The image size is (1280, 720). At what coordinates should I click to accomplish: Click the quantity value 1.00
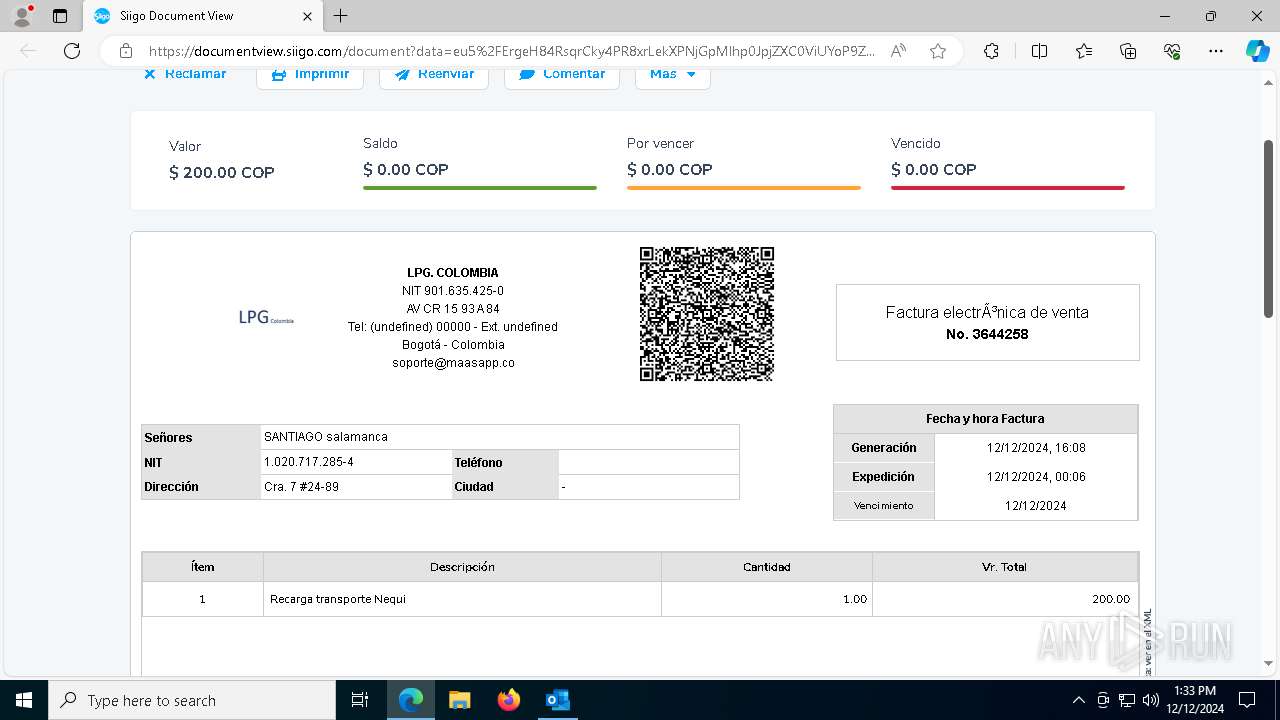click(855, 599)
